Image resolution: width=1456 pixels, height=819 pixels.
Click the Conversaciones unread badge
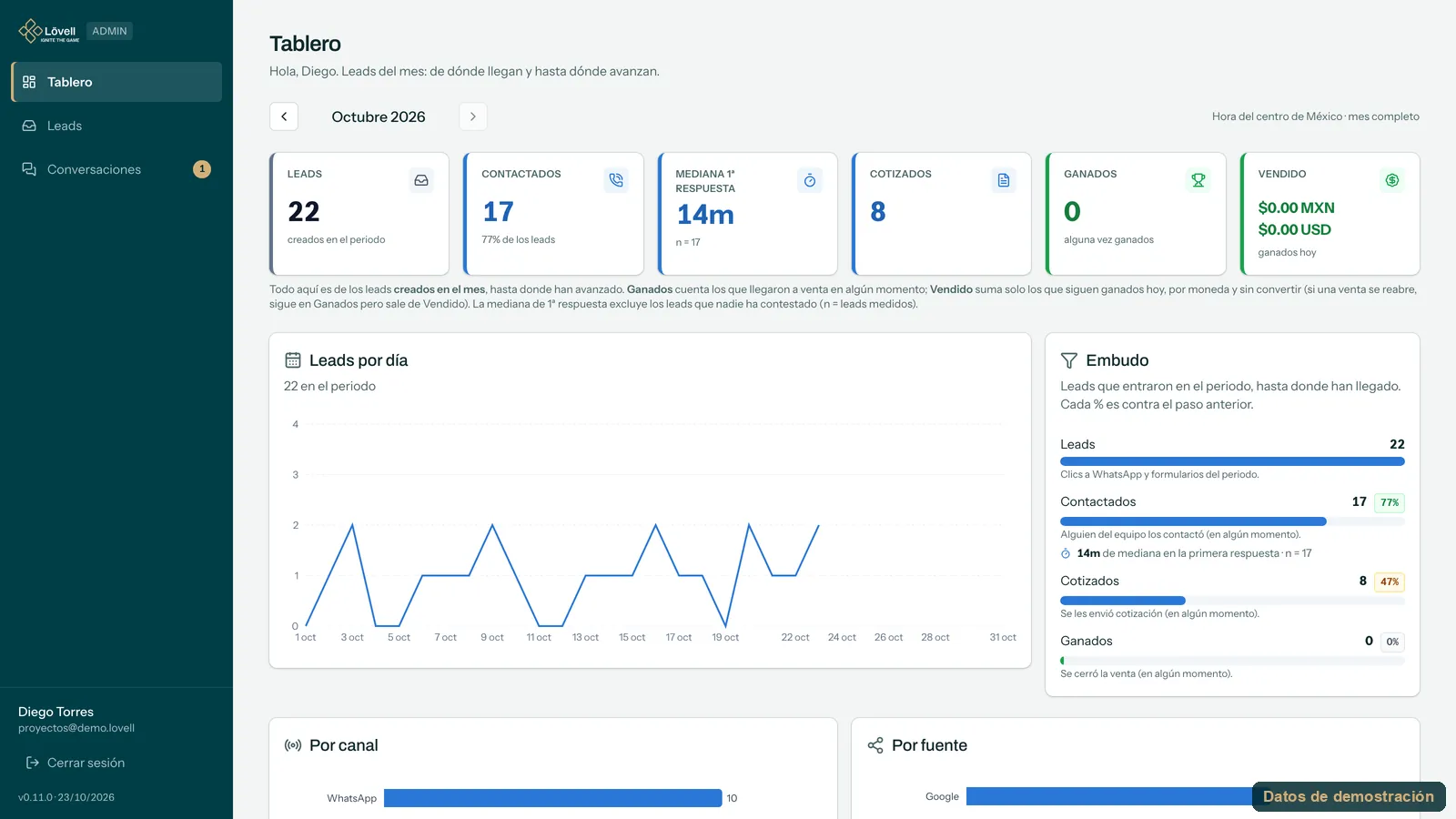(x=202, y=169)
